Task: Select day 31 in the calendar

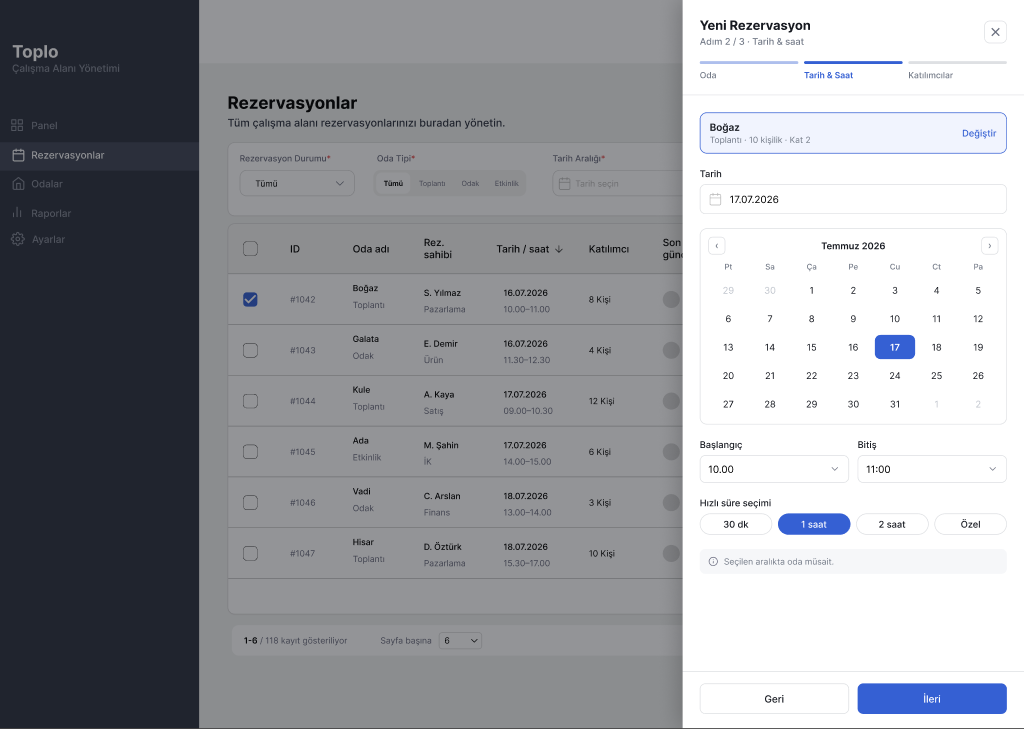Action: tap(894, 404)
